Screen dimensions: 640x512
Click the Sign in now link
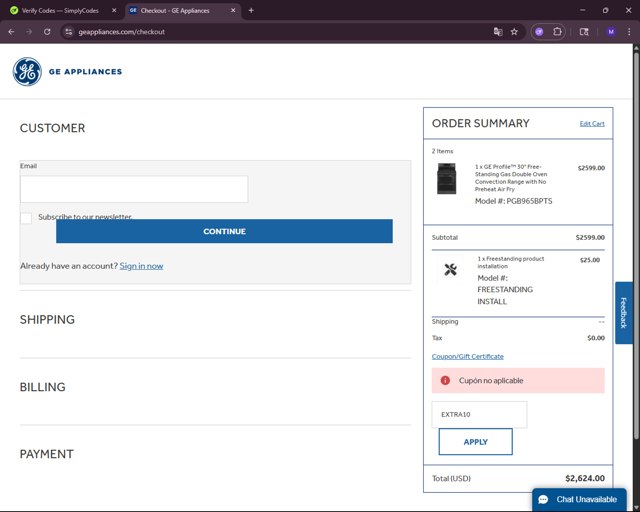(141, 266)
